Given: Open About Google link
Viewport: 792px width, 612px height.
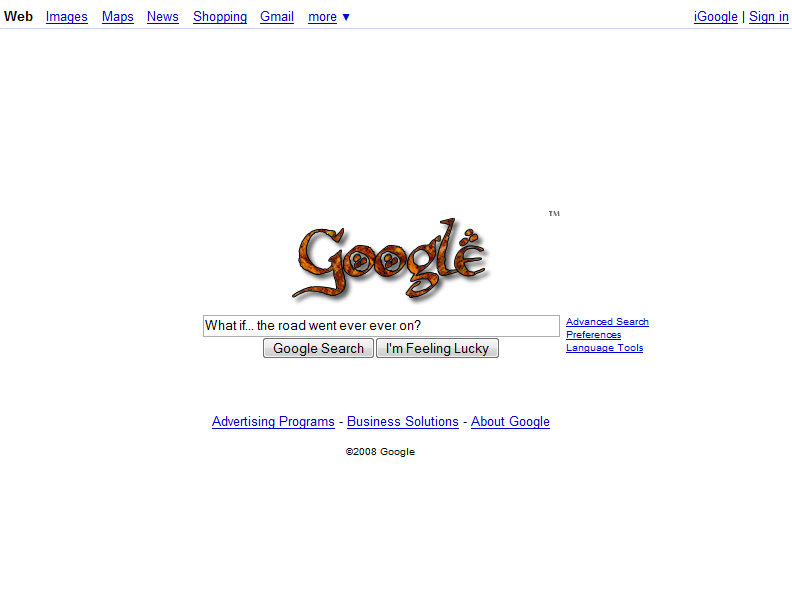Looking at the screenshot, I should click(x=510, y=422).
